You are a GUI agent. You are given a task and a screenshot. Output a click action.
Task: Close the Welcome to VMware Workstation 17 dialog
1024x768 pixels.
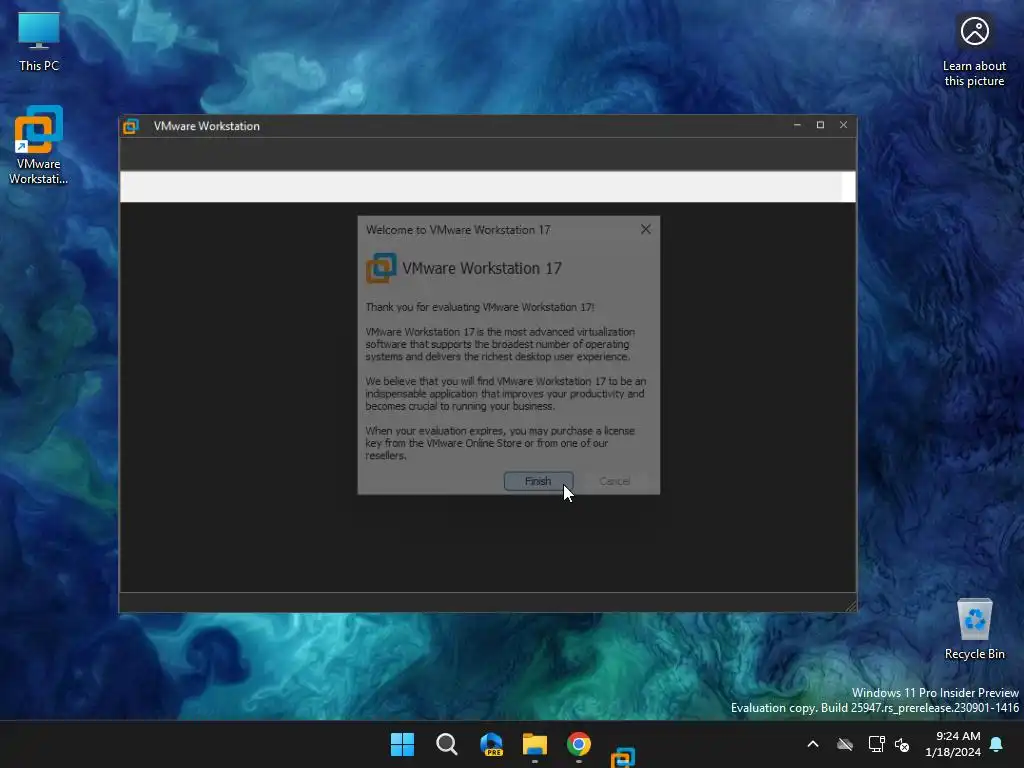[646, 229]
